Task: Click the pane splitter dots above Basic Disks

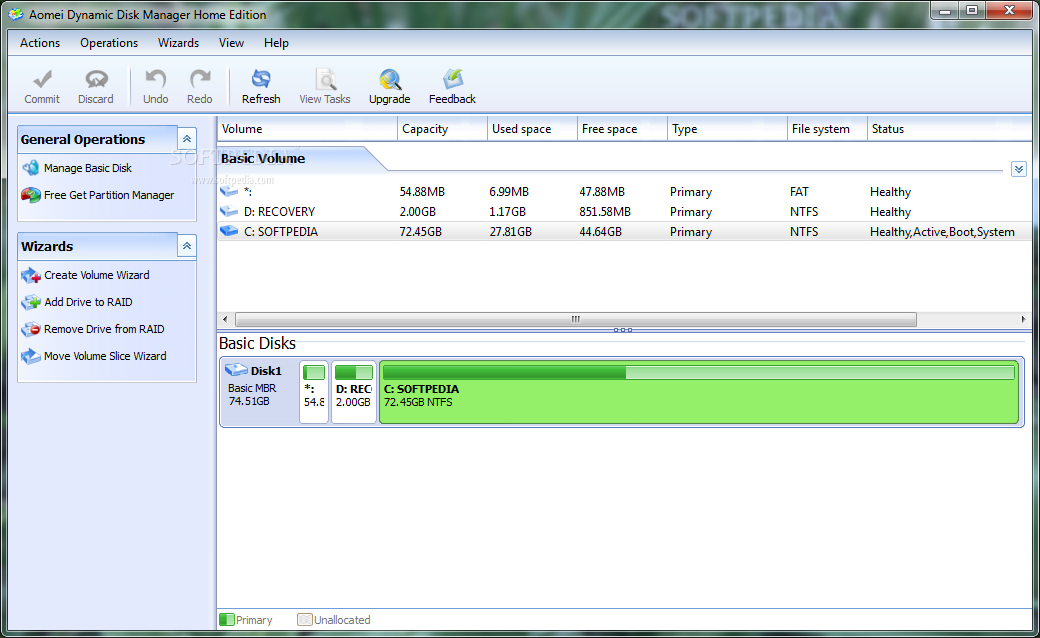Action: point(623,330)
